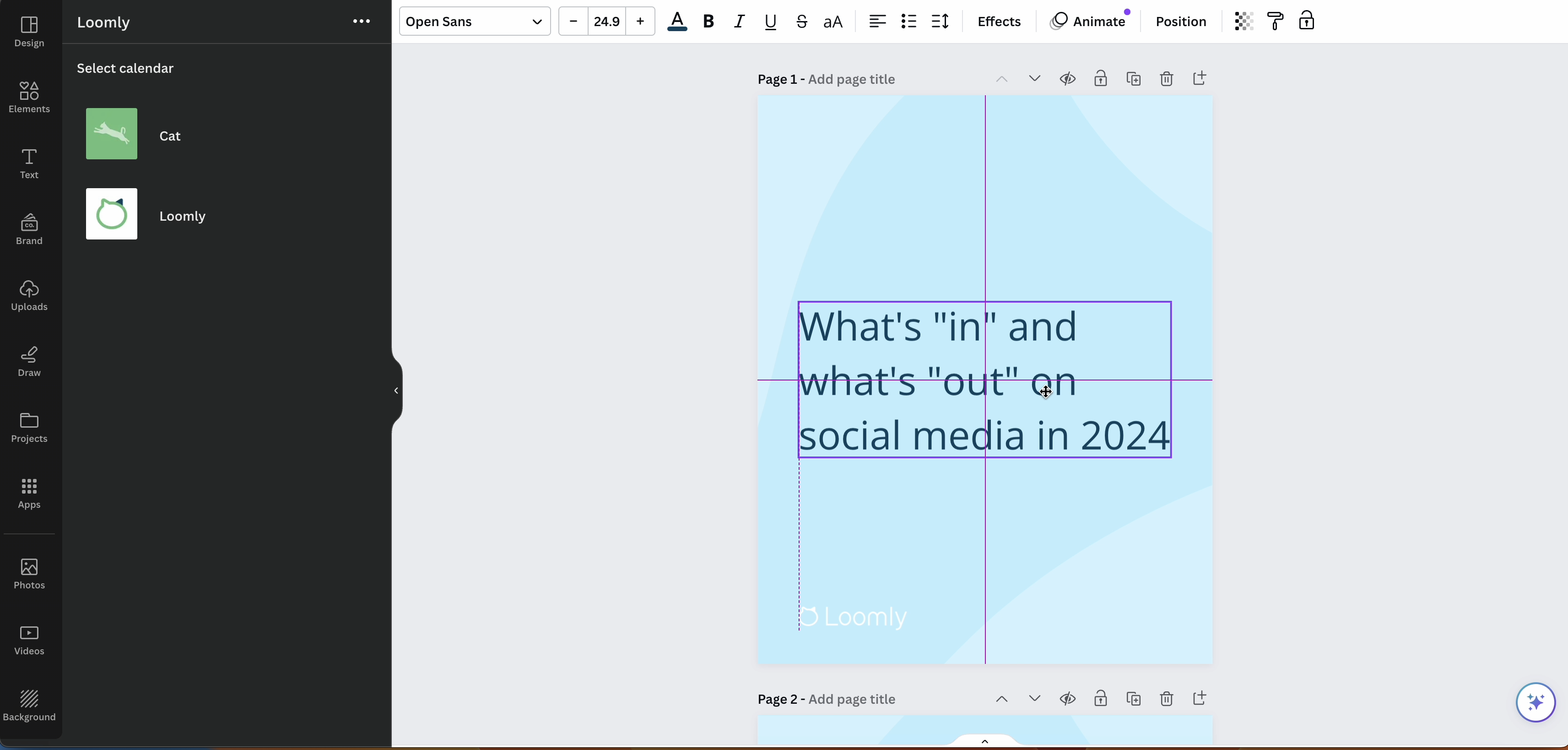Open the Canva AI assistant sparkle icon
This screenshot has height=750, width=1568.
point(1536,702)
